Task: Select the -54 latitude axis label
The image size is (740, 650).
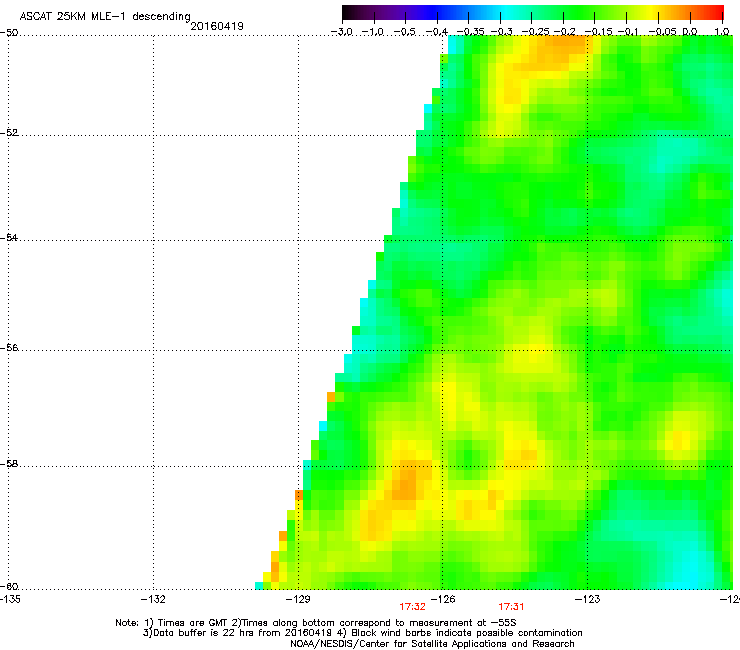Action: click(x=9, y=237)
